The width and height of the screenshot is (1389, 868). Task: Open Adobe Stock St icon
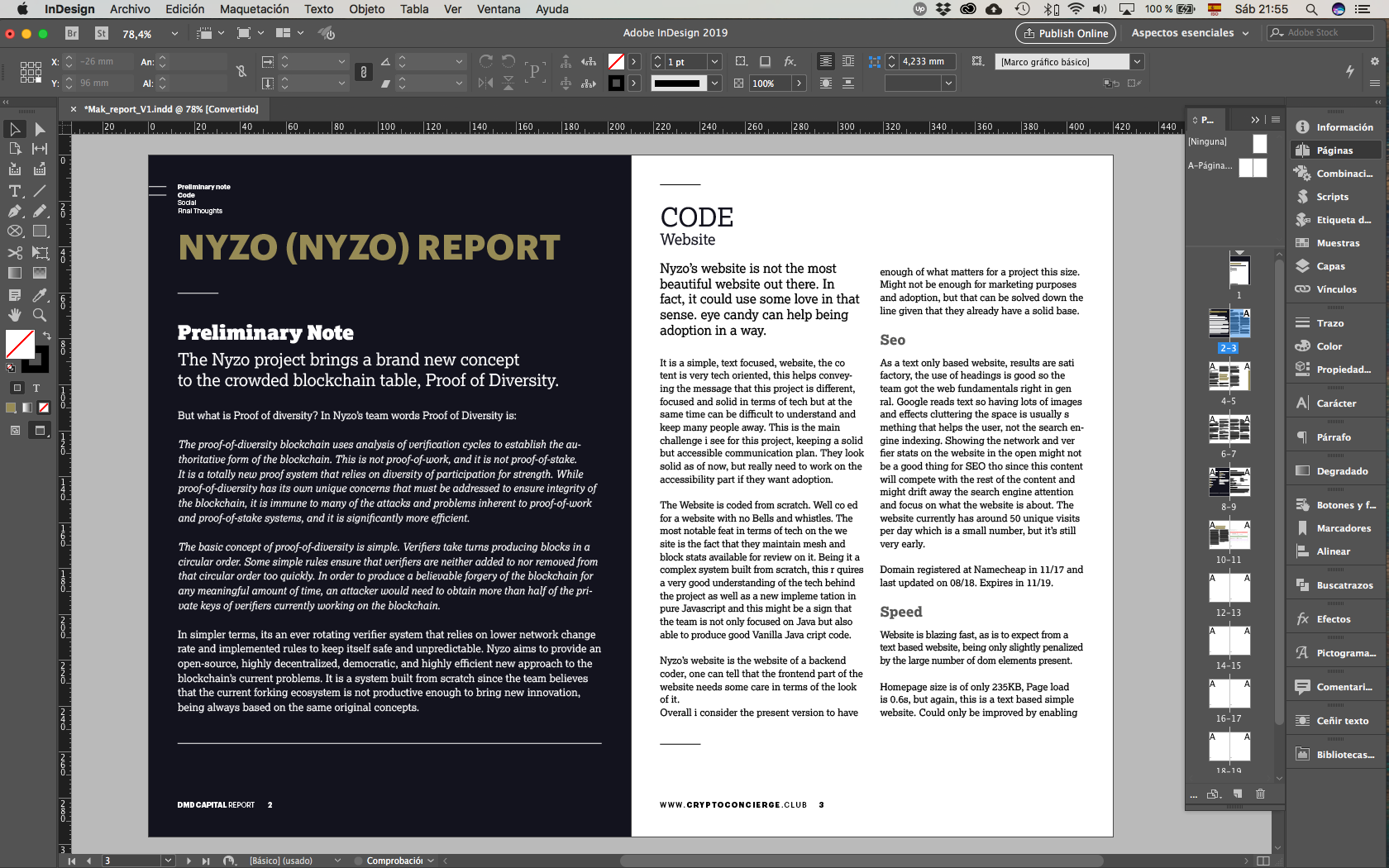pos(102,33)
